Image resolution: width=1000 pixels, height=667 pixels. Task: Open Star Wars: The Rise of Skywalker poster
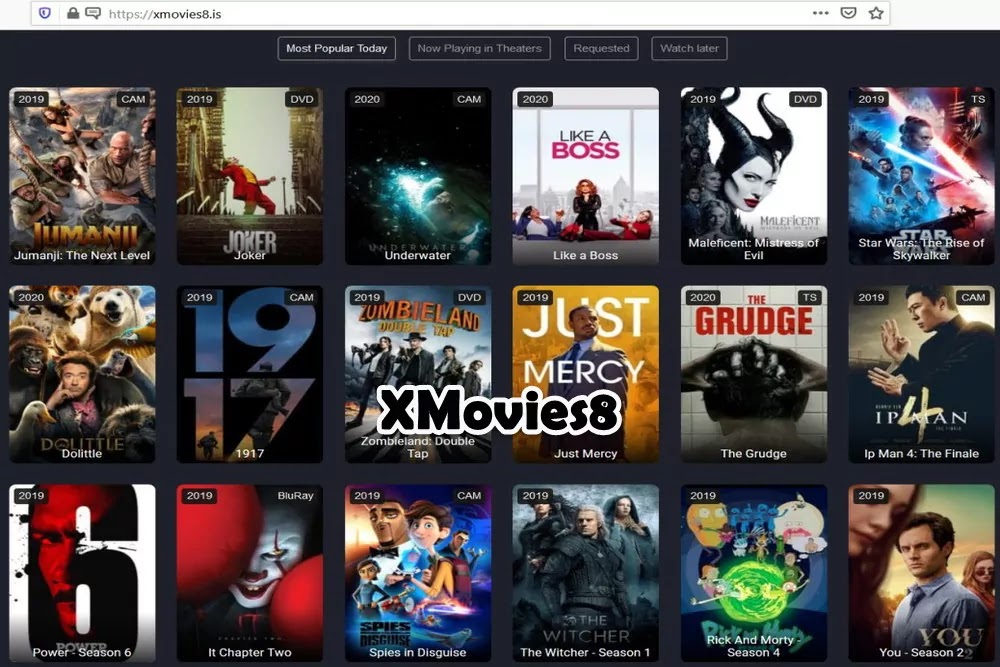pyautogui.click(x=922, y=176)
